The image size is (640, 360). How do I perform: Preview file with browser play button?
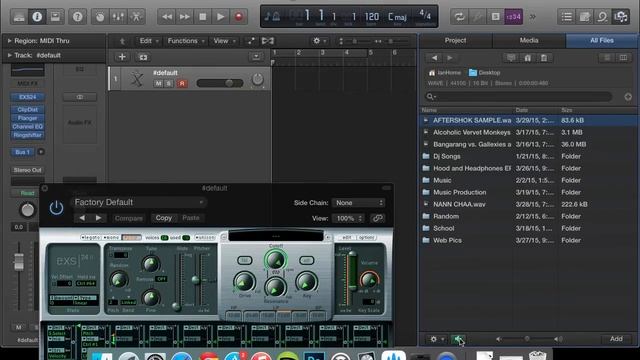coord(458,339)
